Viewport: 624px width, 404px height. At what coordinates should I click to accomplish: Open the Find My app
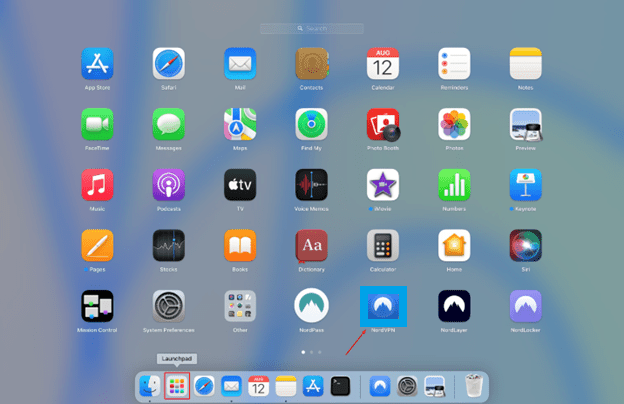[x=311, y=125]
